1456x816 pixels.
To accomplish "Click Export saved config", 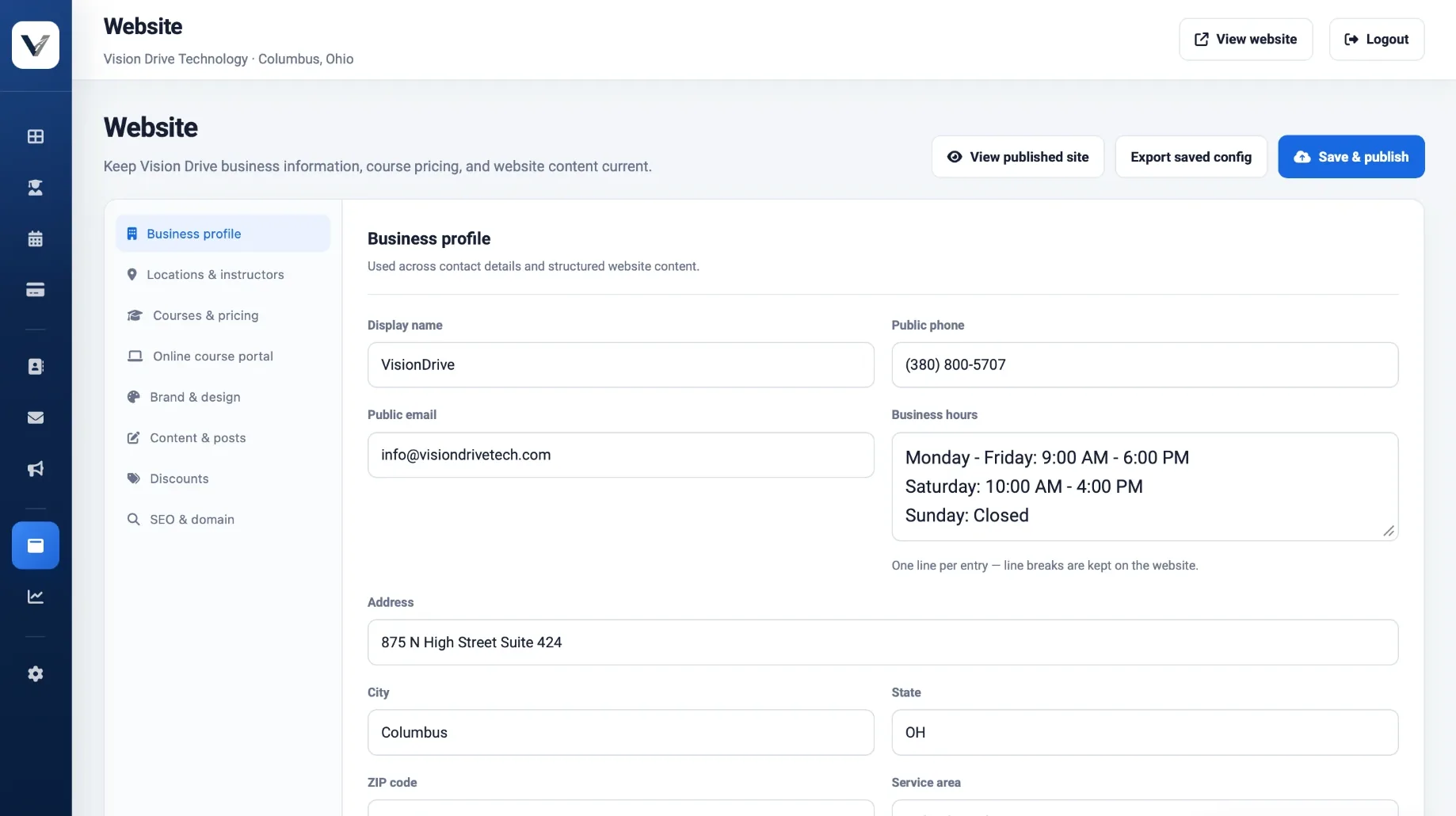I will point(1191,157).
